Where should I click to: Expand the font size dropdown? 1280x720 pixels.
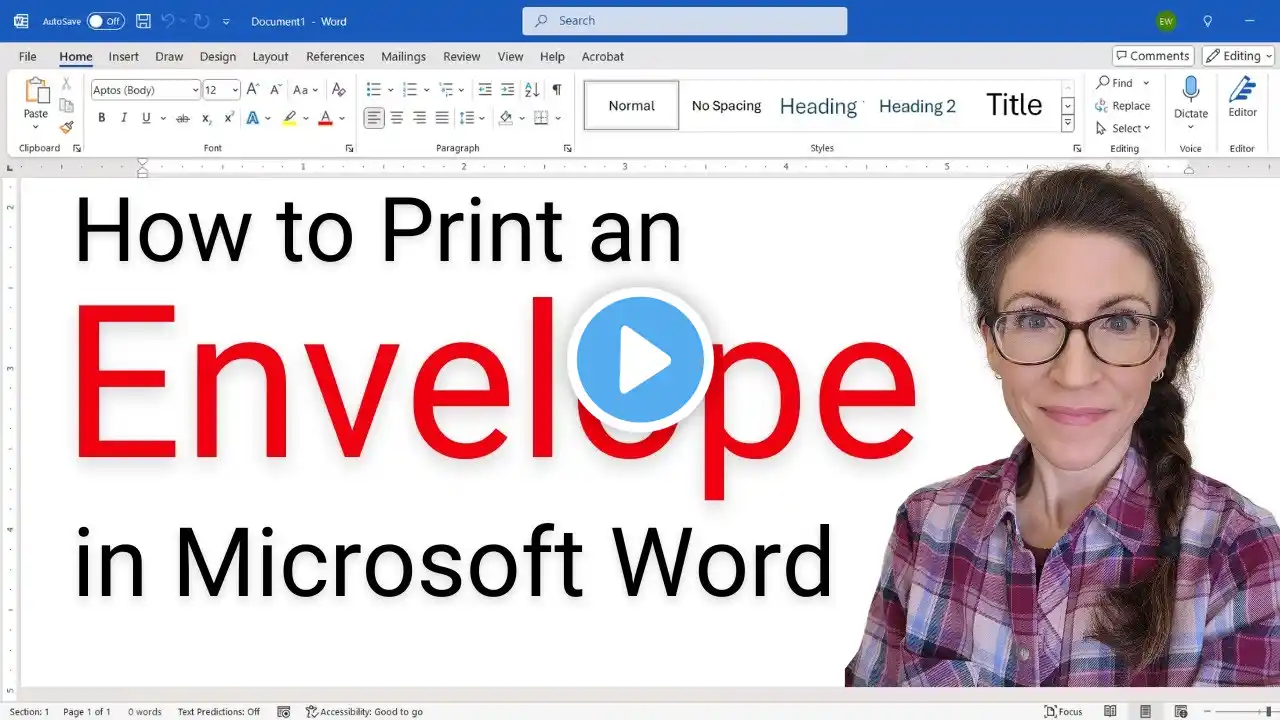click(x=235, y=90)
